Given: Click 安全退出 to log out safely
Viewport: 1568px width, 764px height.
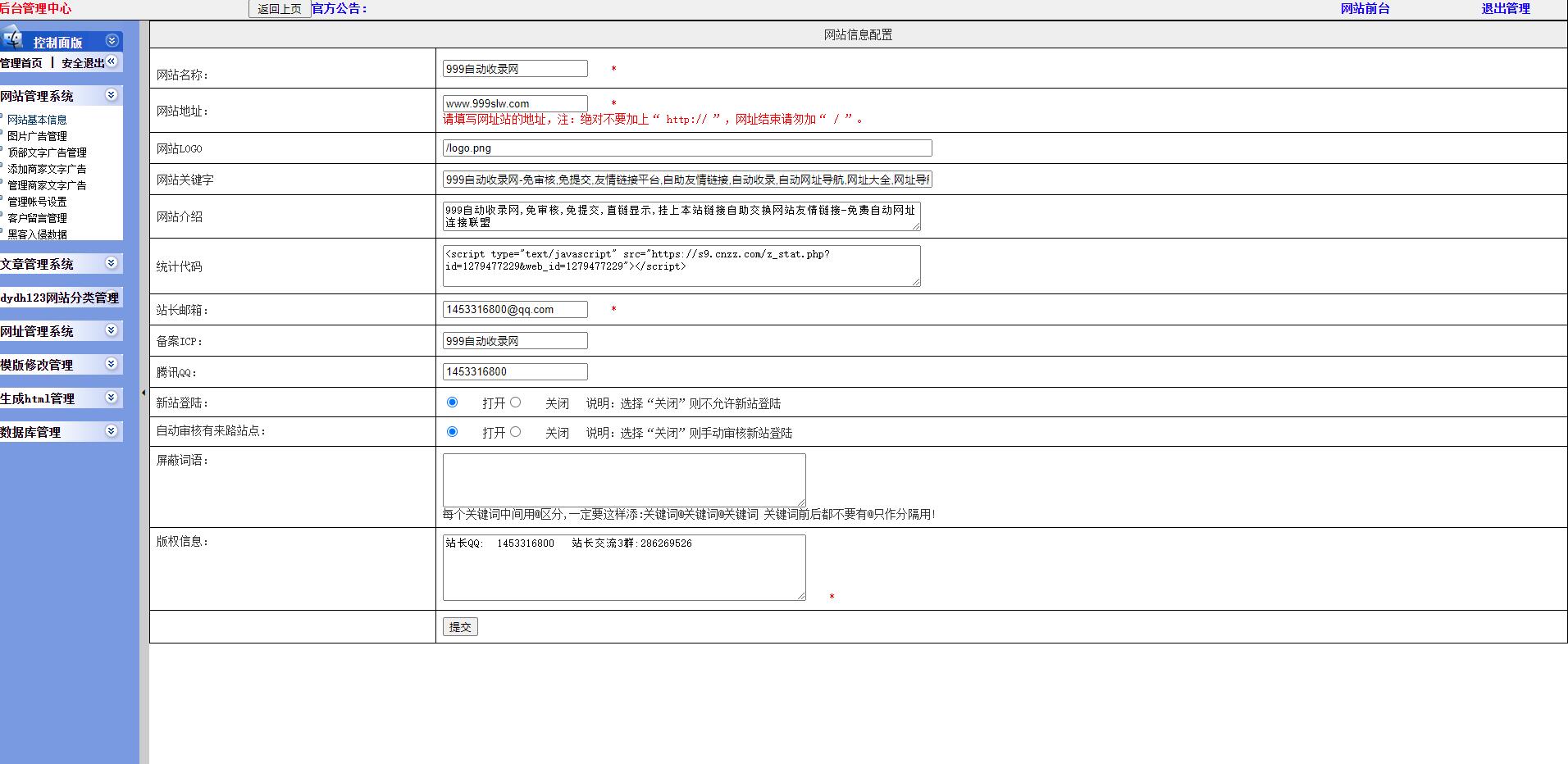Looking at the screenshot, I should (x=83, y=63).
